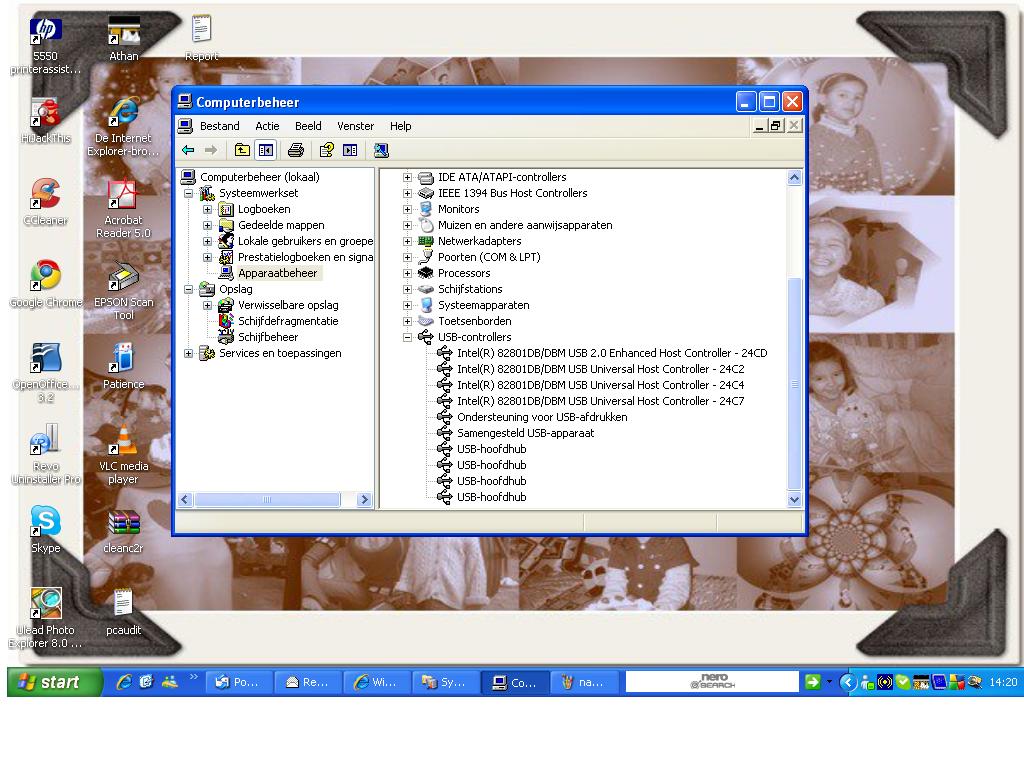Open the Actie menu
Viewport: 1024px width, 768px height.
(x=267, y=126)
